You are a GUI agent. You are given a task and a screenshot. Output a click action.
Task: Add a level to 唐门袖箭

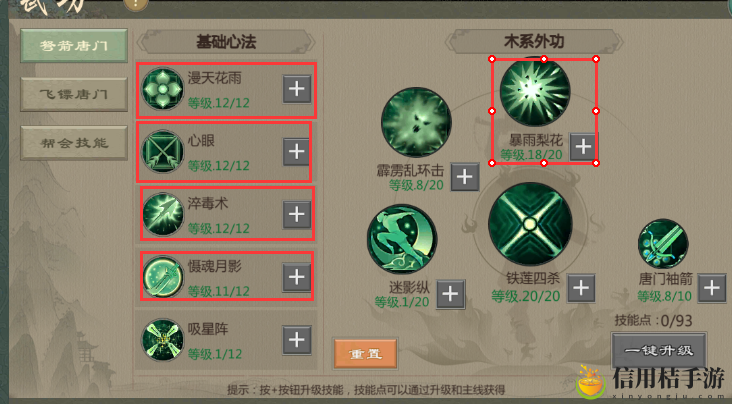pos(712,288)
